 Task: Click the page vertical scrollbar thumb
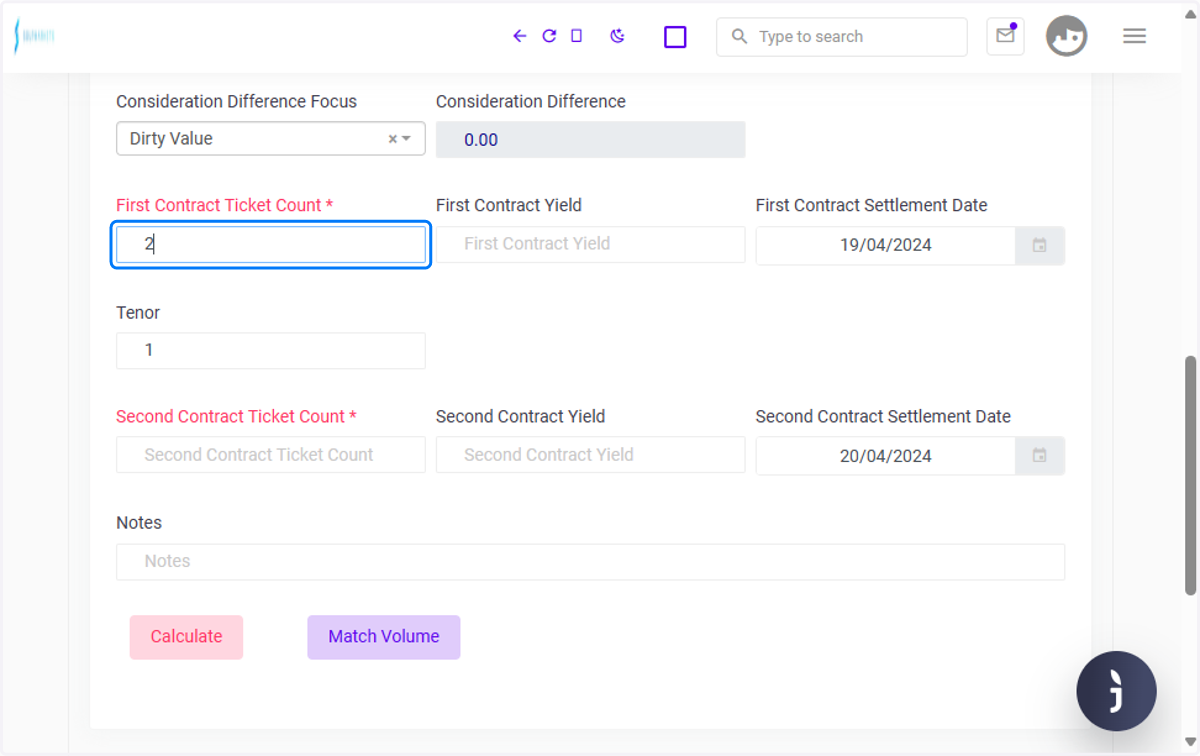(1190, 475)
